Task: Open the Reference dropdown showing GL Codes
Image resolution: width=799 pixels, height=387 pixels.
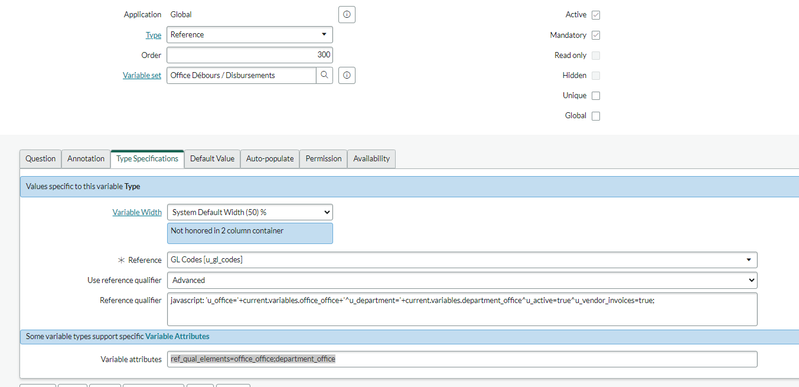Action: 462,260
